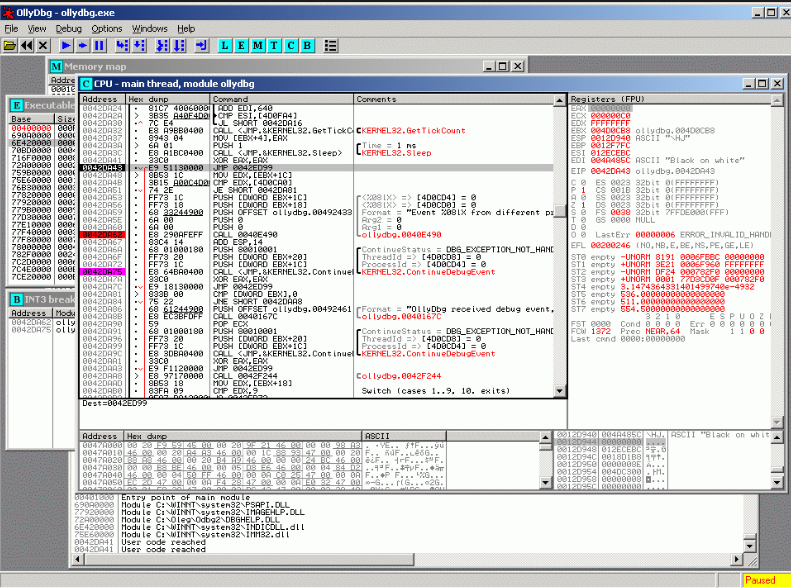Open the options list icon in the toolbar
This screenshot has height=588, width=791.
pyautogui.click(x=330, y=46)
